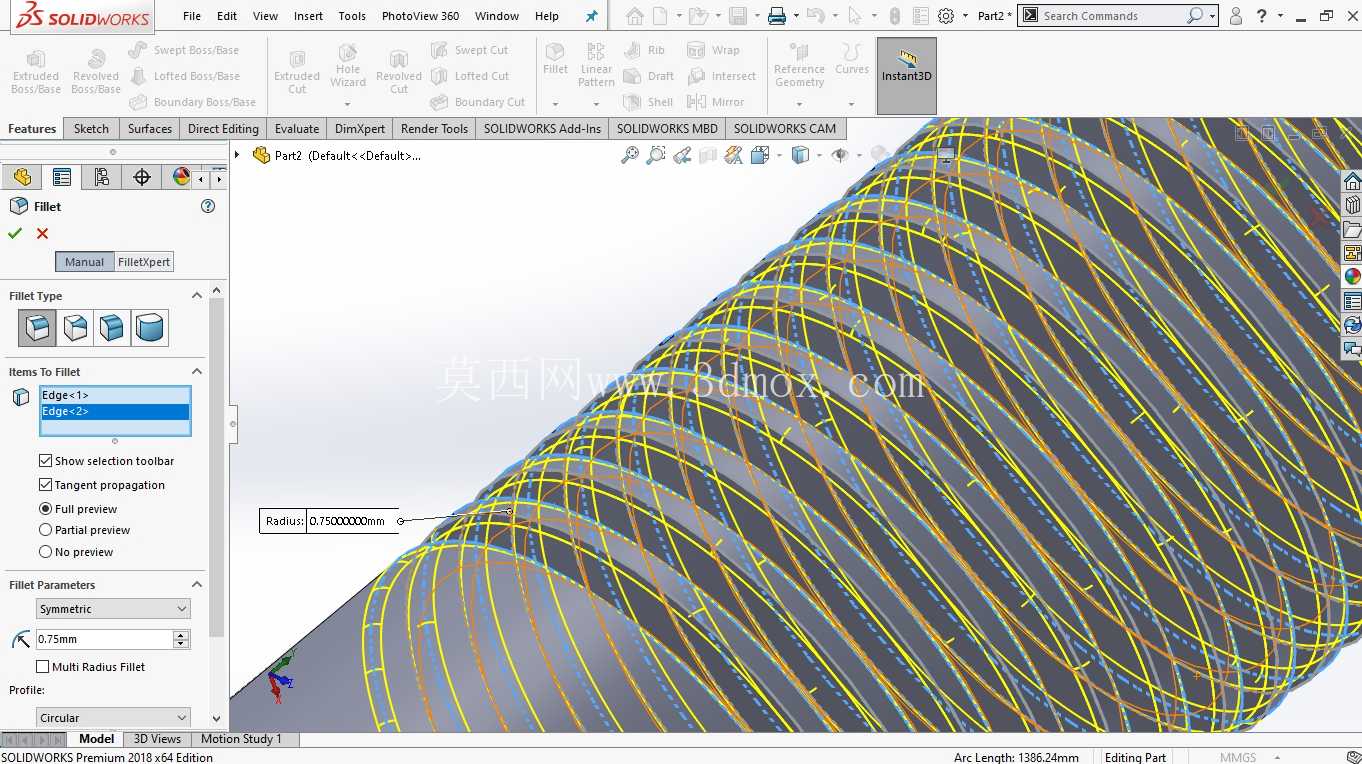Pin the menu bar pushpin
Viewport: 1362px width, 764px height.
591,16
